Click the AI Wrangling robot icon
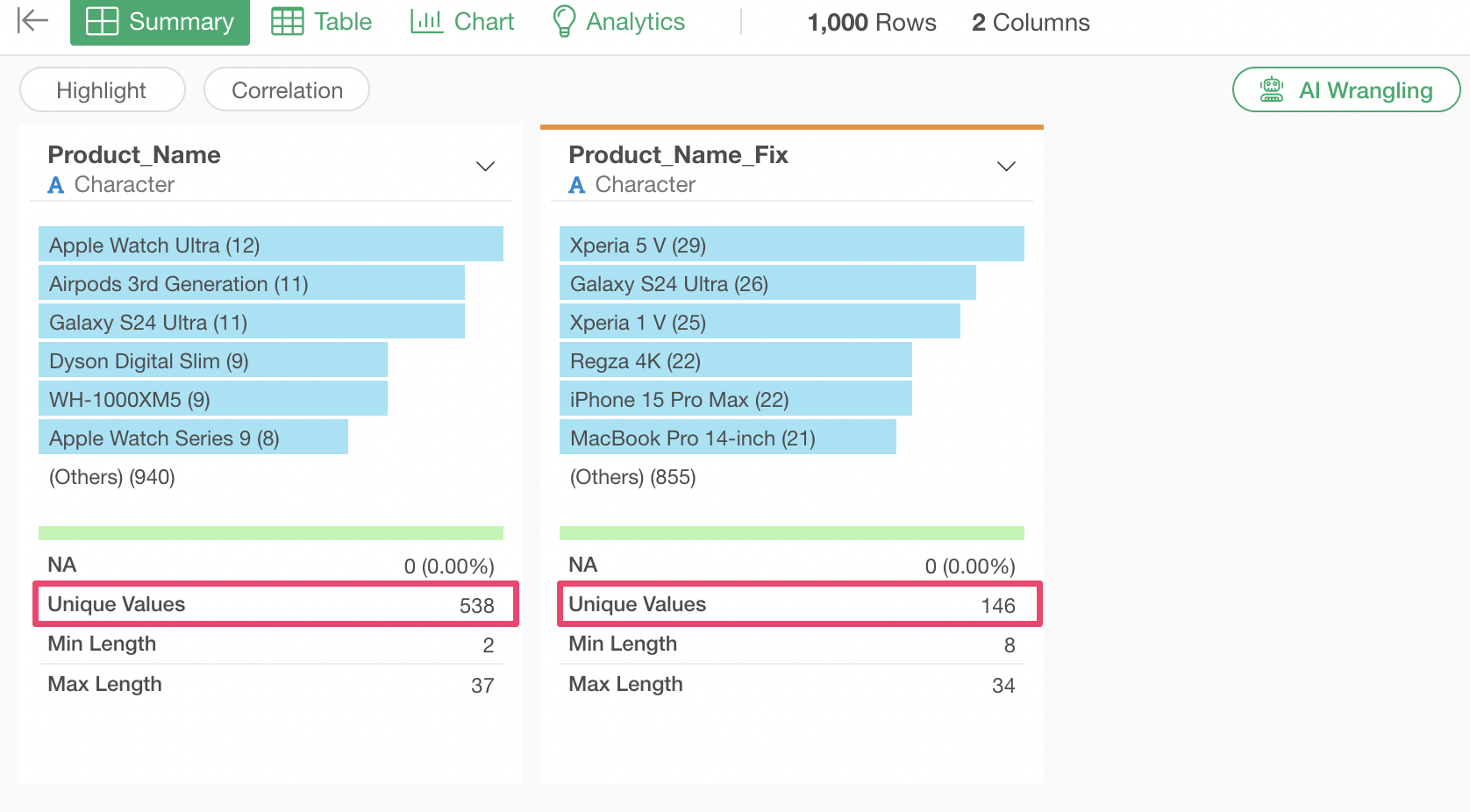The height and width of the screenshot is (812, 1470). click(x=1272, y=90)
